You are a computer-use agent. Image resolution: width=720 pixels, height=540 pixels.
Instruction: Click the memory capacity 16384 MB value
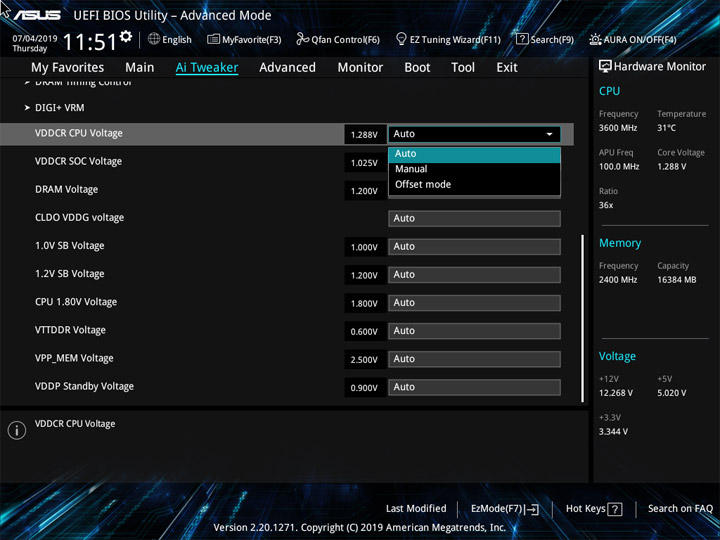click(x=676, y=280)
